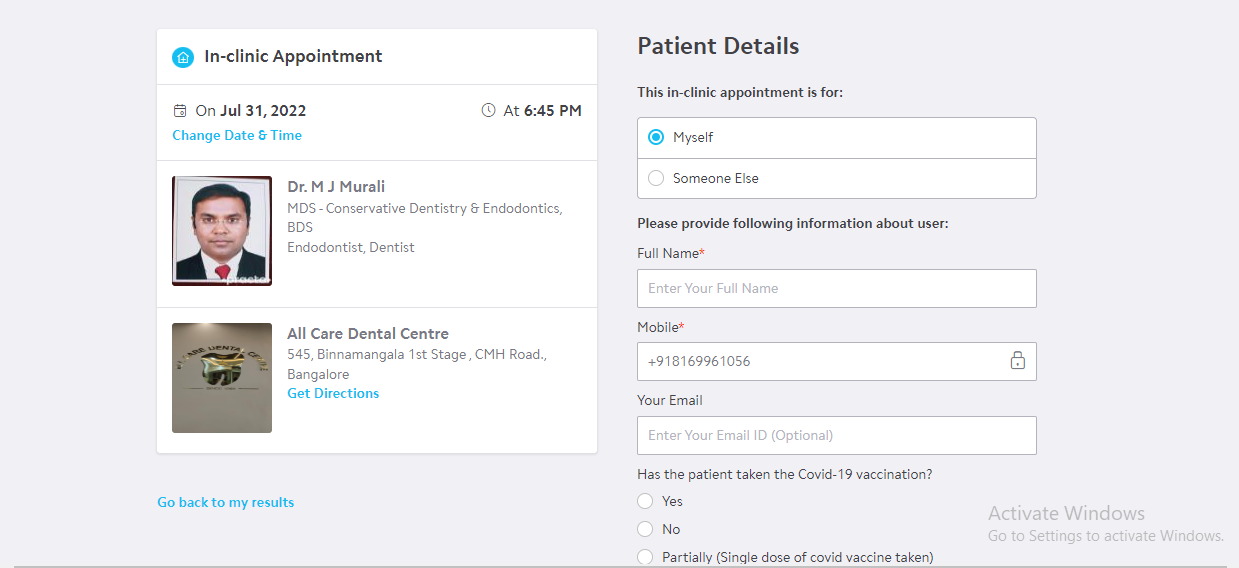Click the Full Name input field
This screenshot has height=568, width=1239.
(x=836, y=288)
